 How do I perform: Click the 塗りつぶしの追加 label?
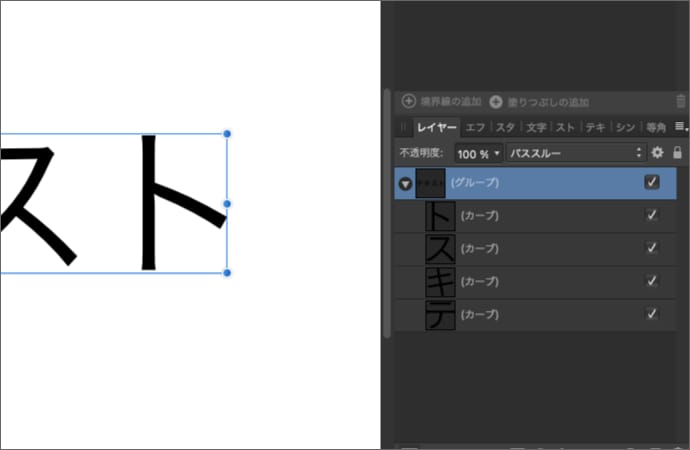[x=549, y=102]
